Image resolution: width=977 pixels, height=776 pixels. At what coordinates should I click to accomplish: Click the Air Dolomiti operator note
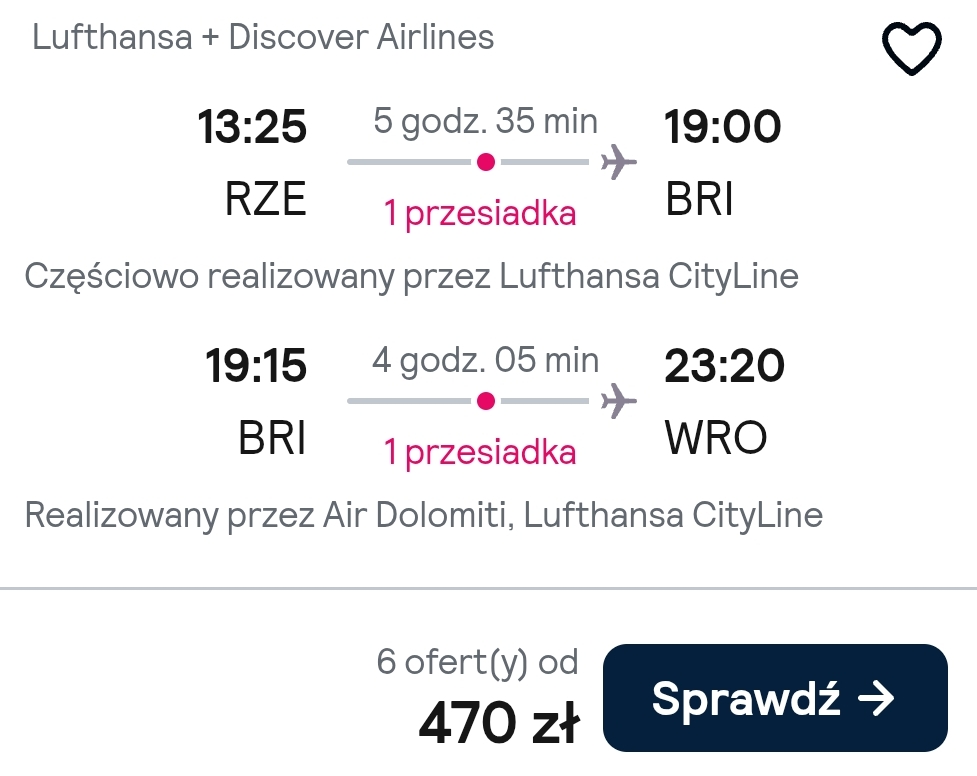coord(424,516)
